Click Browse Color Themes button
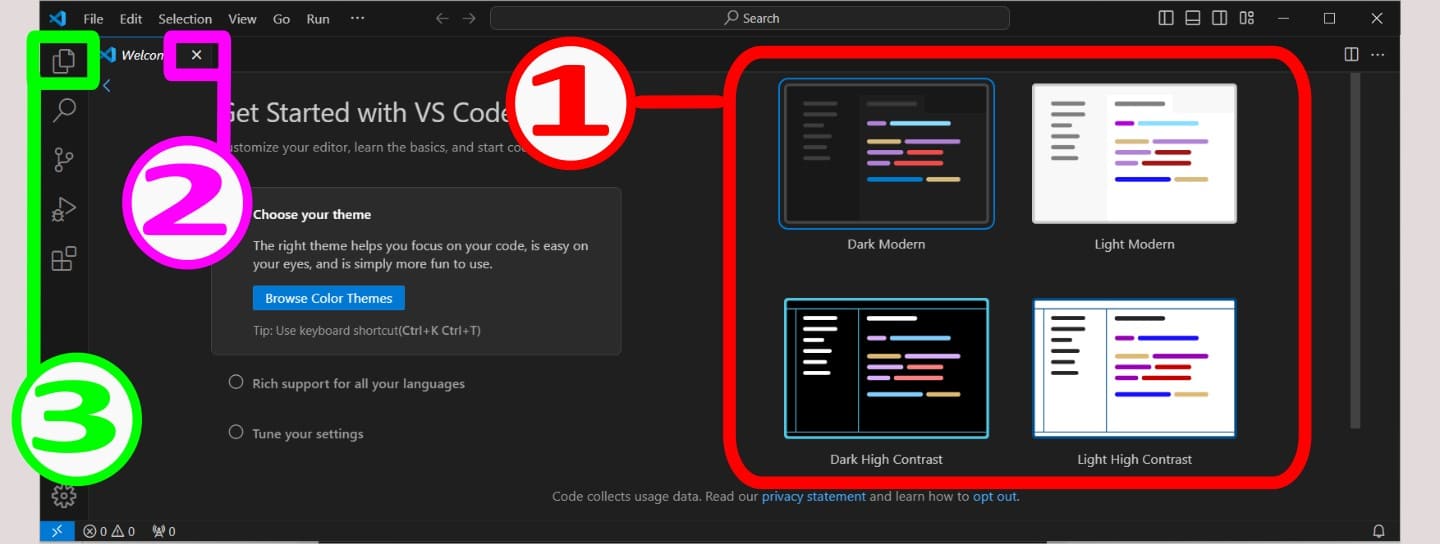 [329, 298]
